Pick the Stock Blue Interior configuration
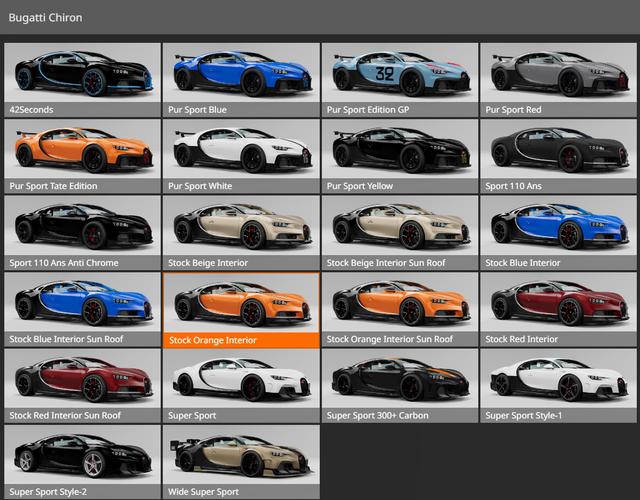This screenshot has width=640, height=500. pyautogui.click(x=558, y=233)
